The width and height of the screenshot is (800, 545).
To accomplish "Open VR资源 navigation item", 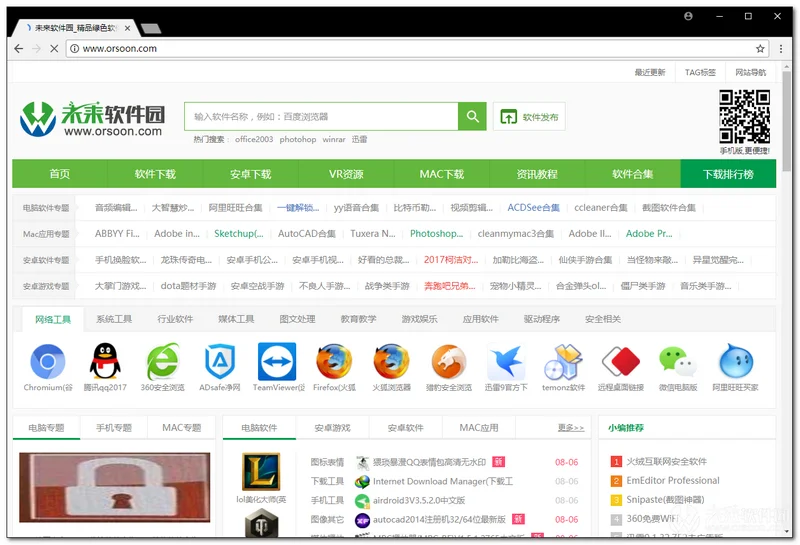I will [x=346, y=174].
